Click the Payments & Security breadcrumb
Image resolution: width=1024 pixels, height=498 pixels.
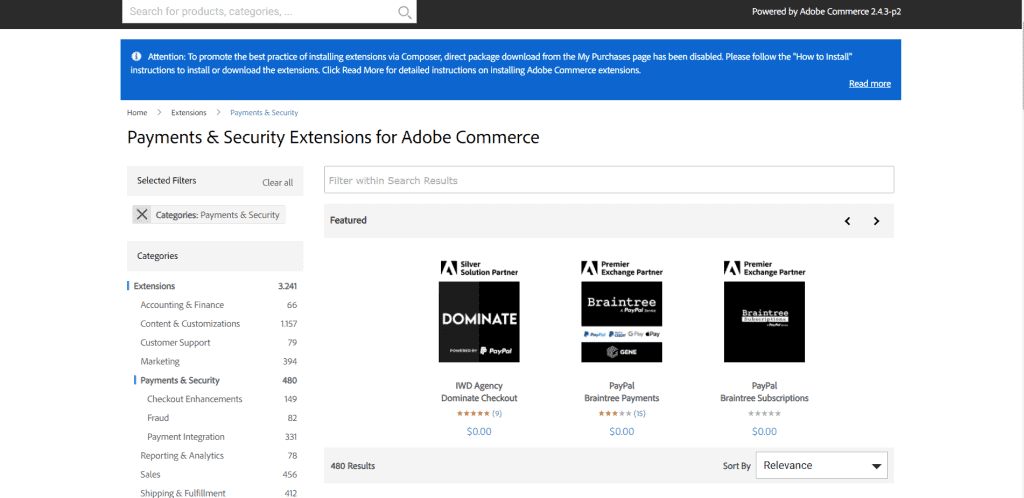[x=264, y=112]
